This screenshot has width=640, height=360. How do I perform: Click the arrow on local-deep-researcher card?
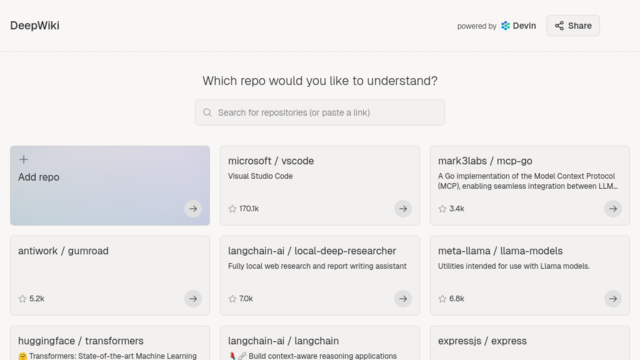pyautogui.click(x=403, y=299)
